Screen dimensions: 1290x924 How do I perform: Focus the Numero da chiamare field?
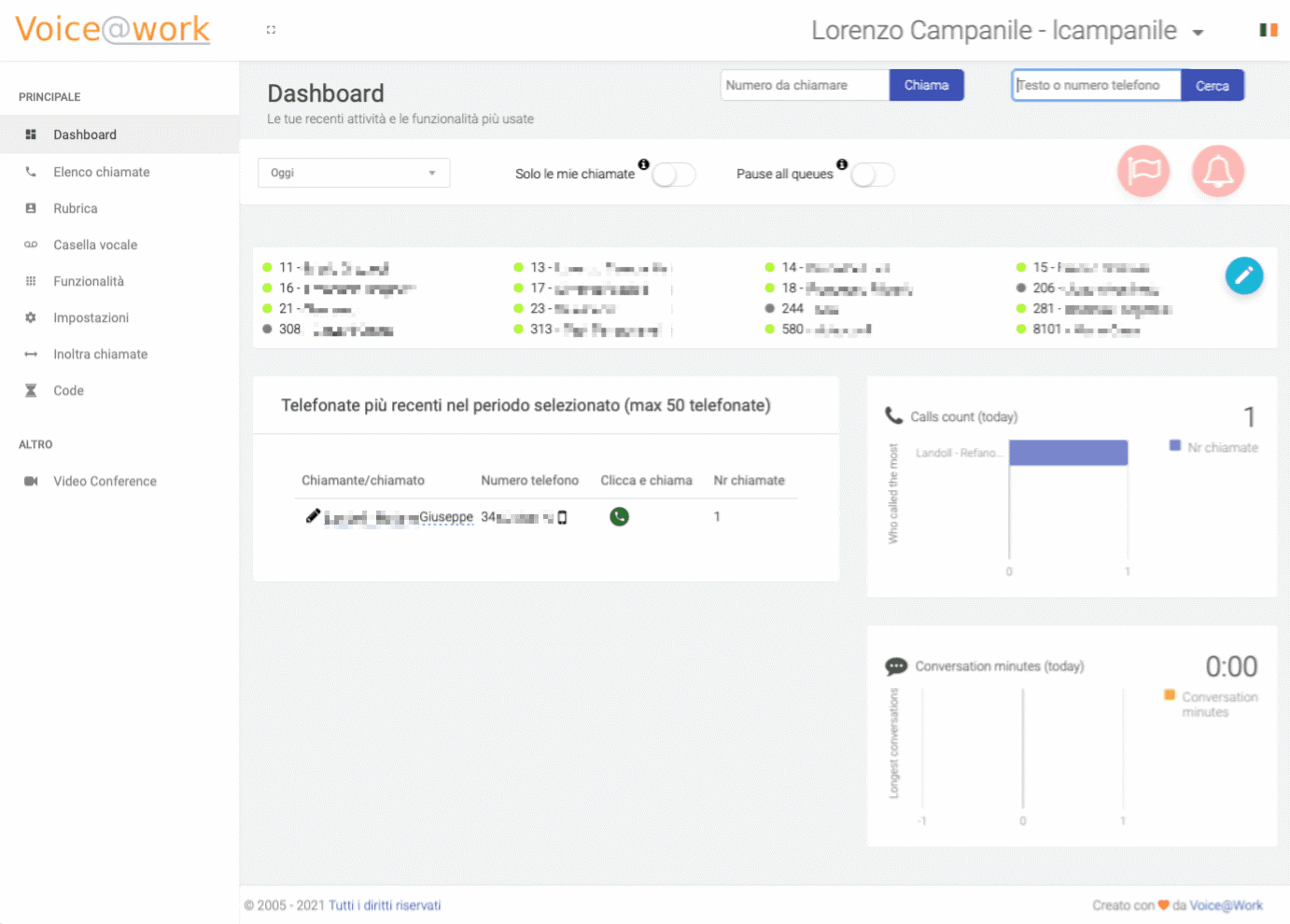coord(805,85)
